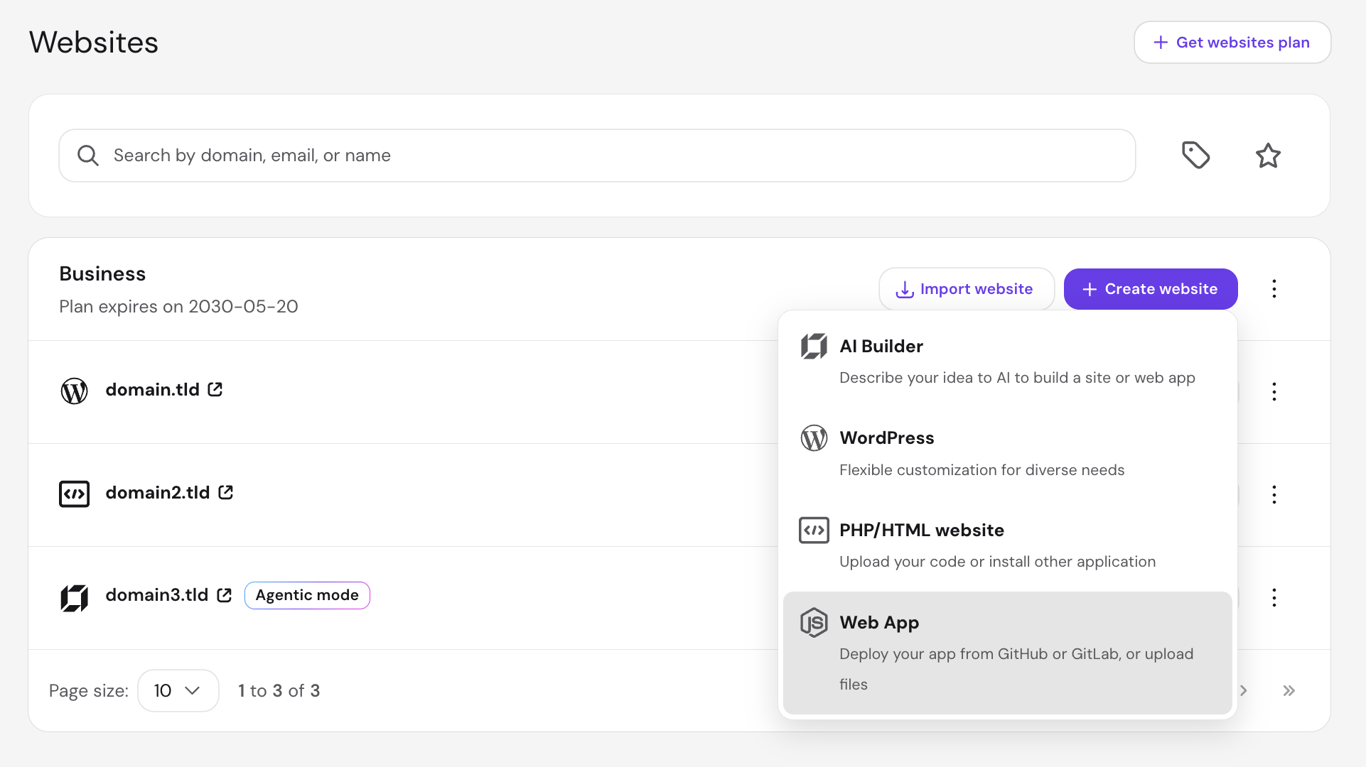Click the Agentic mode badge
1366x767 pixels.
307,595
